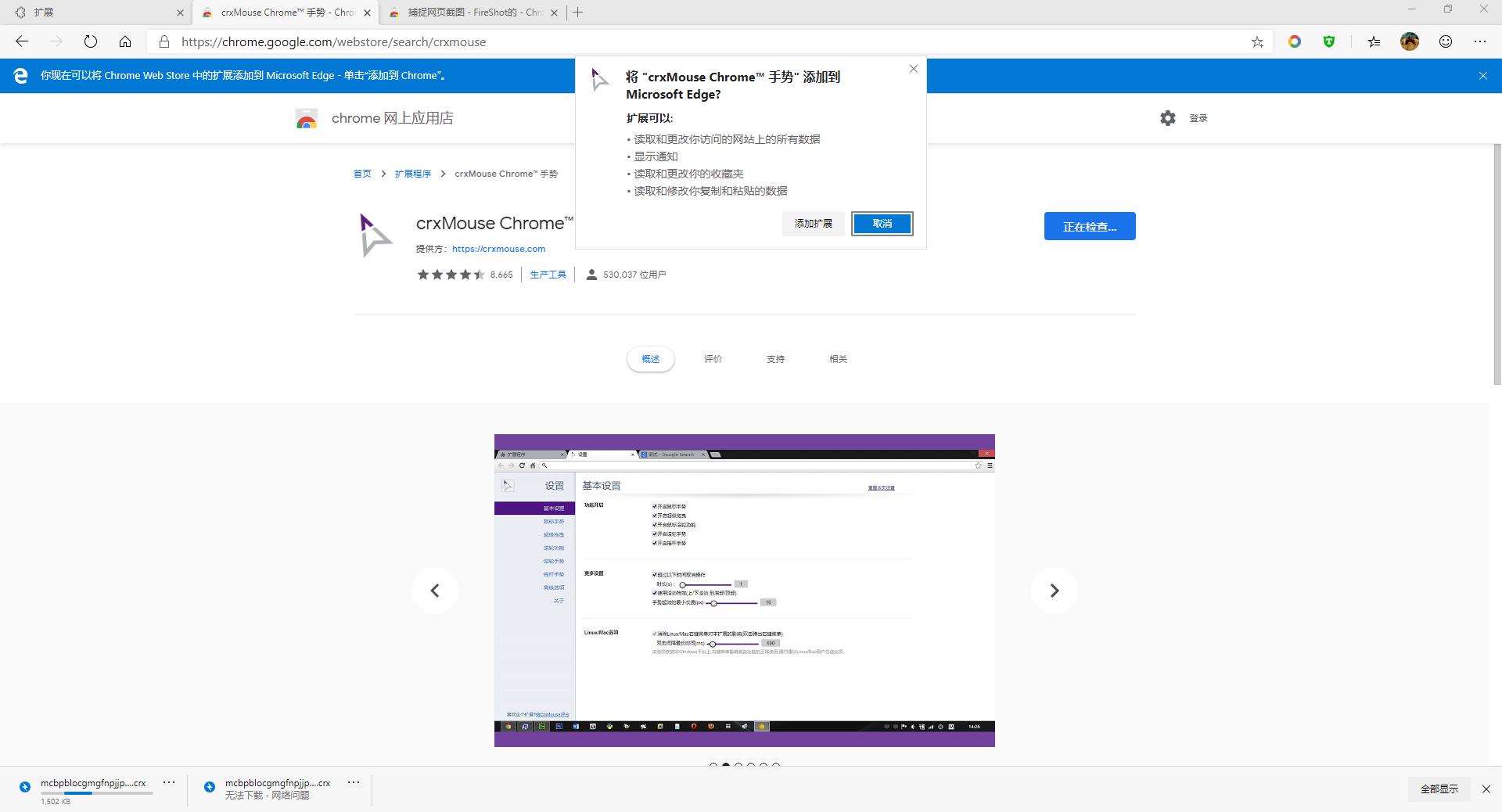Close the FireShot 捕捉网页截图 tab
Image resolution: width=1502 pixels, height=812 pixels.
[x=555, y=13]
